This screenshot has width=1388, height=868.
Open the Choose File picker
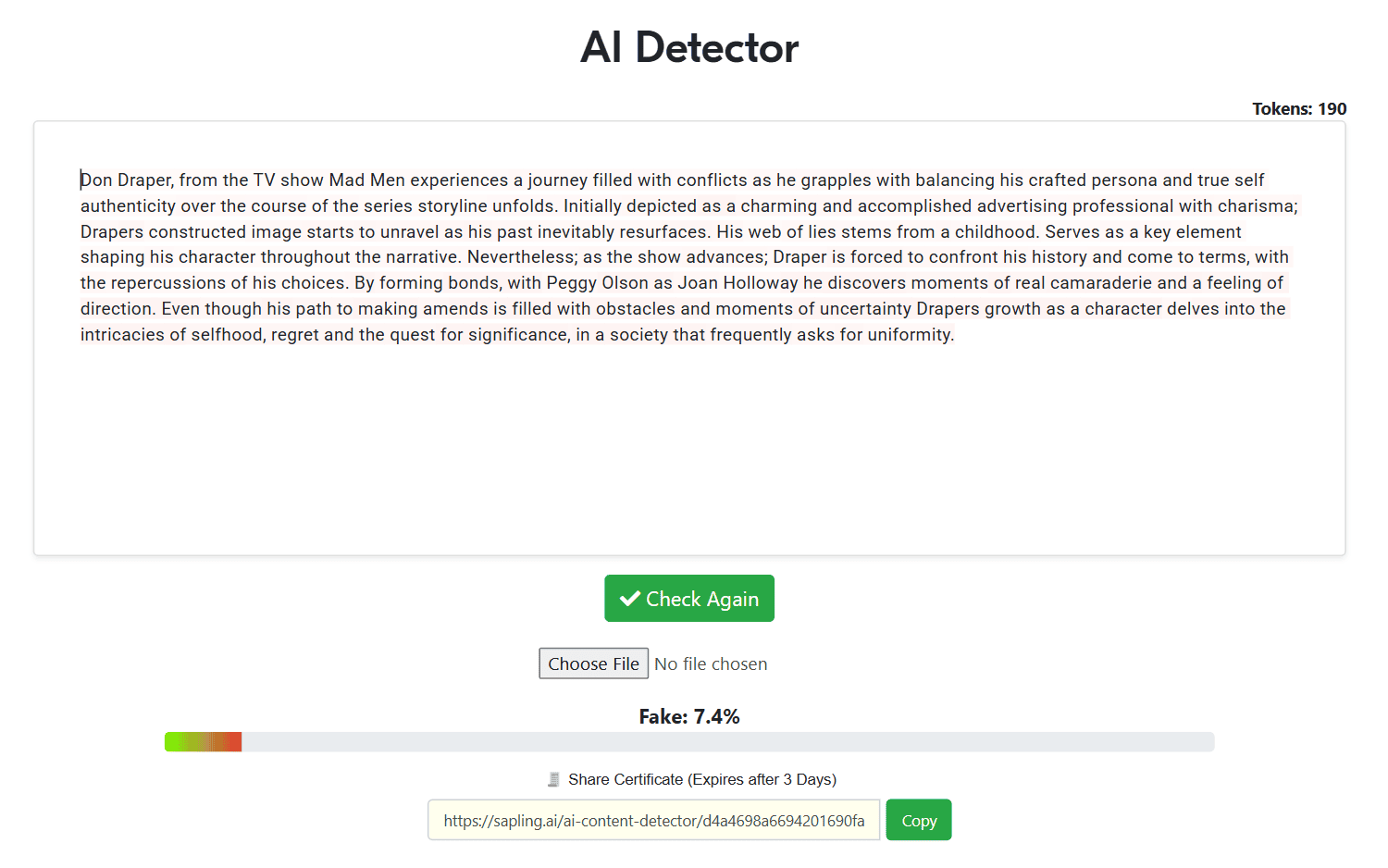(594, 663)
